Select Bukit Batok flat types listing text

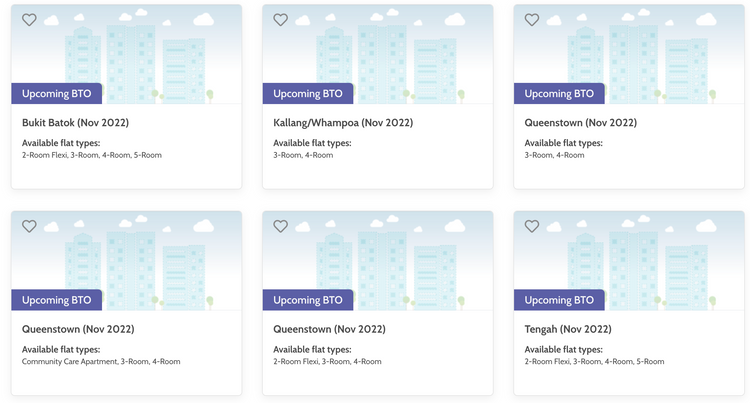pyautogui.click(x=92, y=155)
